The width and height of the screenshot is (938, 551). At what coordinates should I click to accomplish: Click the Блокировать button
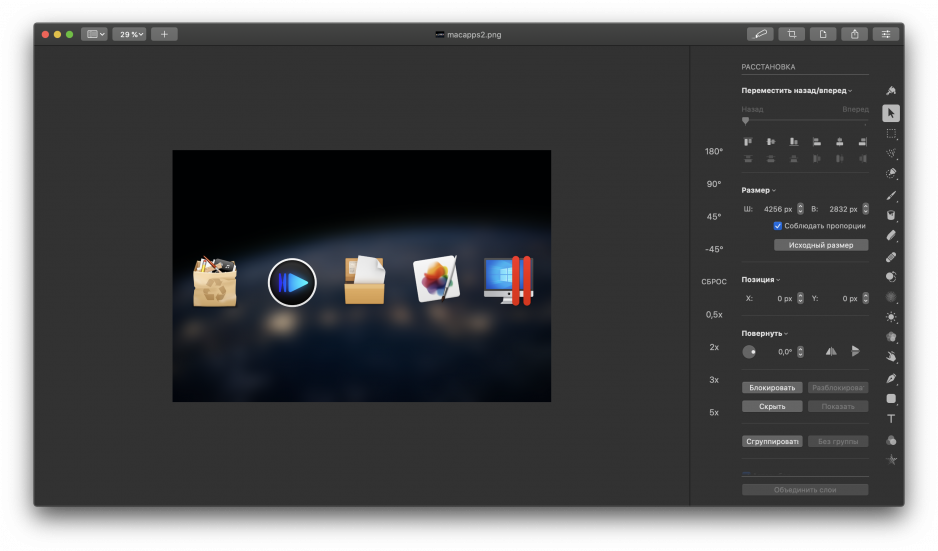[x=772, y=388]
